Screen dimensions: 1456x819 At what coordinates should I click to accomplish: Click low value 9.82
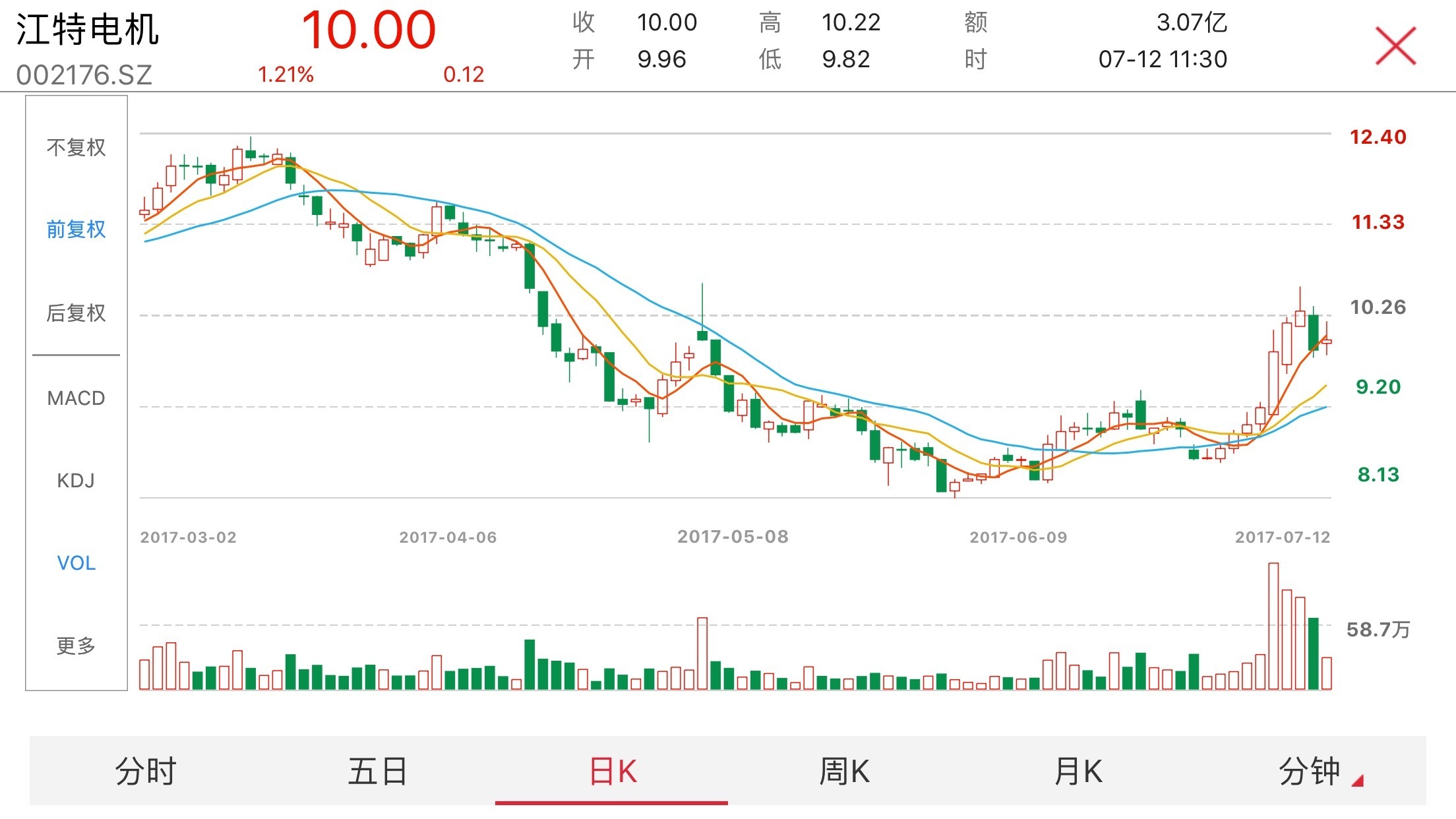pos(846,59)
